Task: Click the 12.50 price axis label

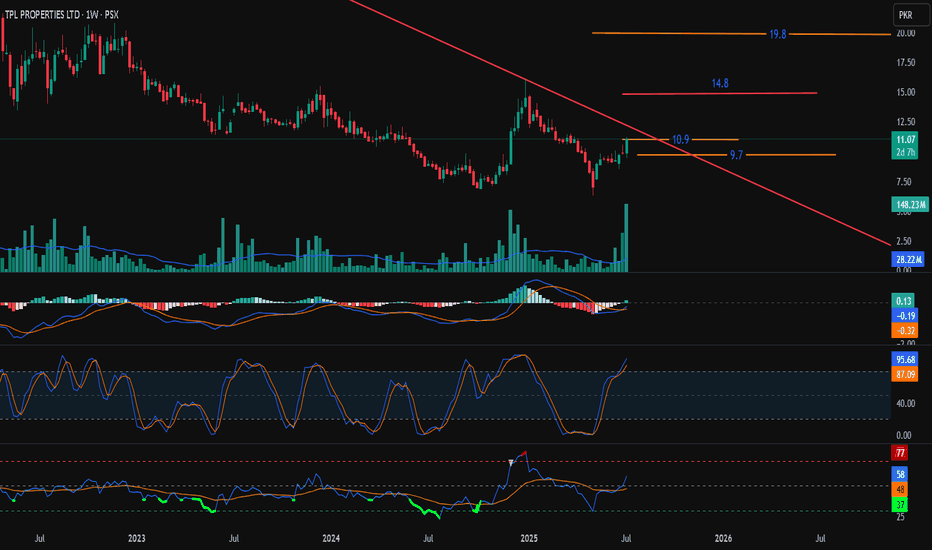Action: pos(906,122)
